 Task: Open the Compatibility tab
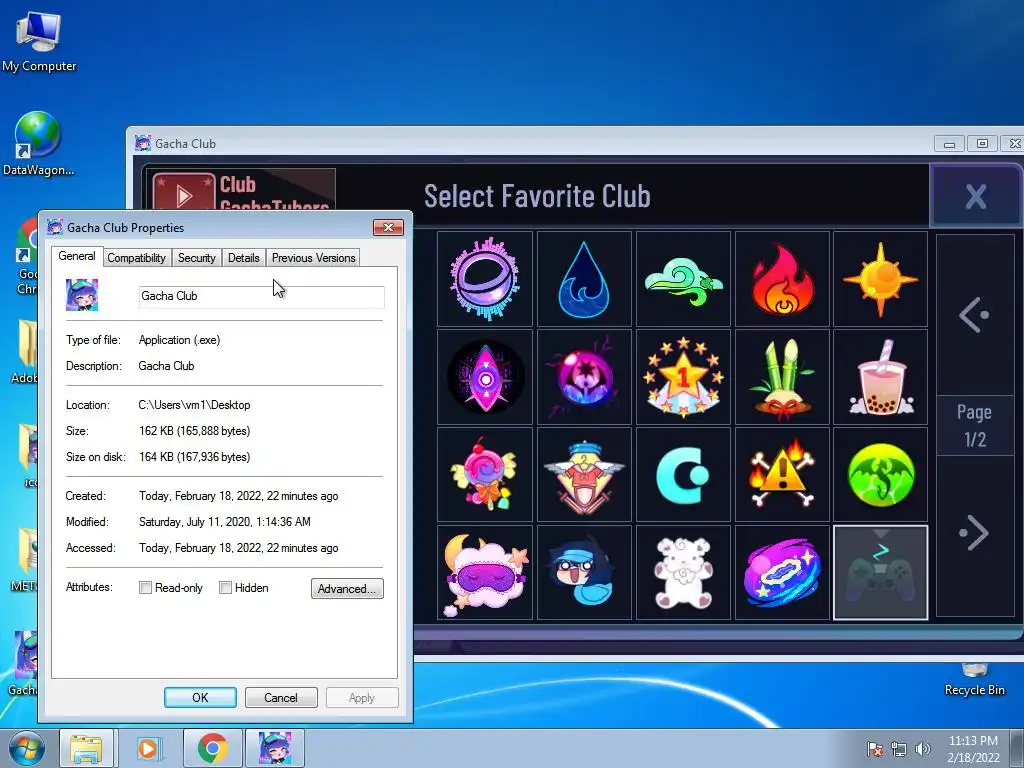pos(136,258)
